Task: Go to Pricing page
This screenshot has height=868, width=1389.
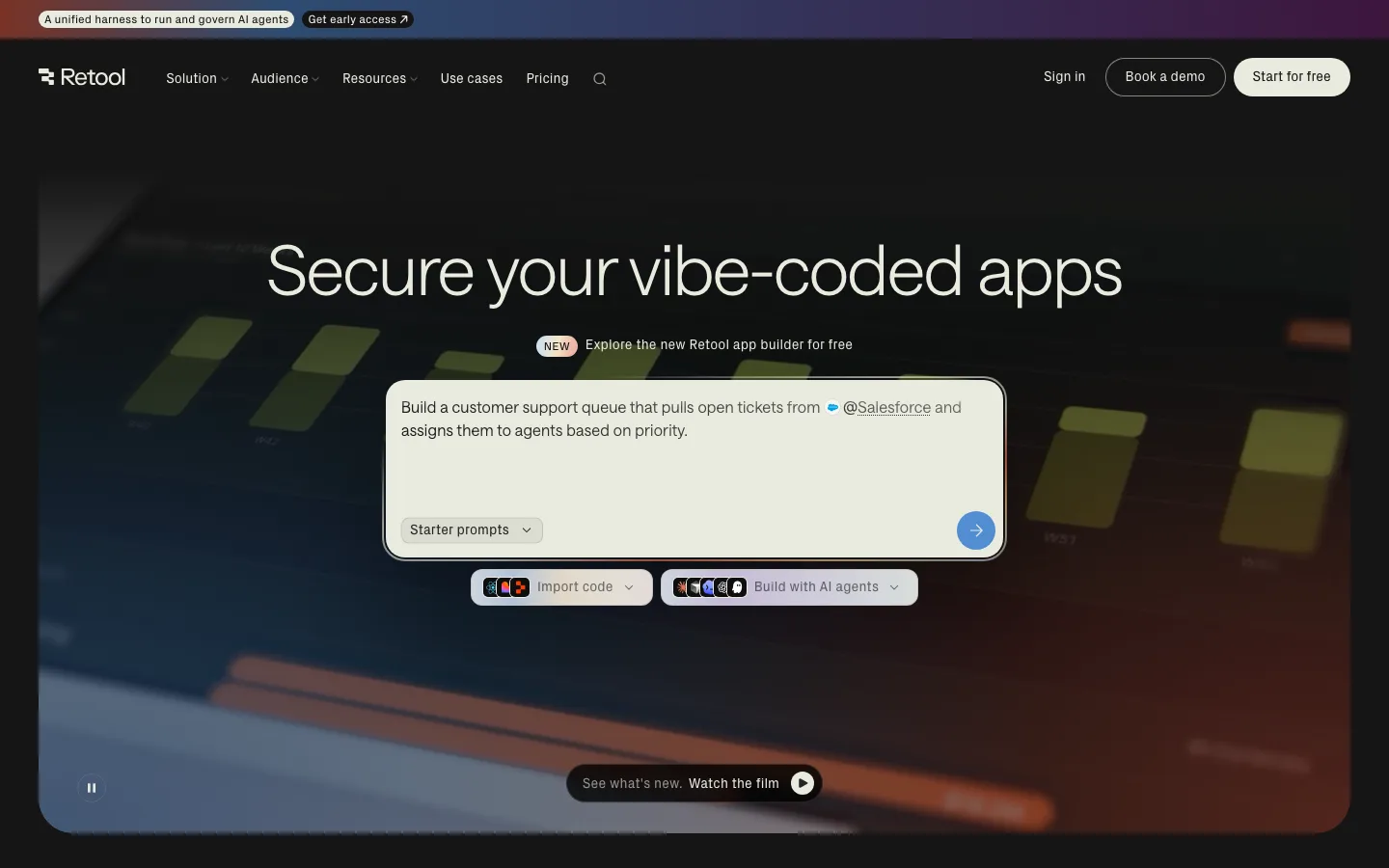Action: pos(547,78)
